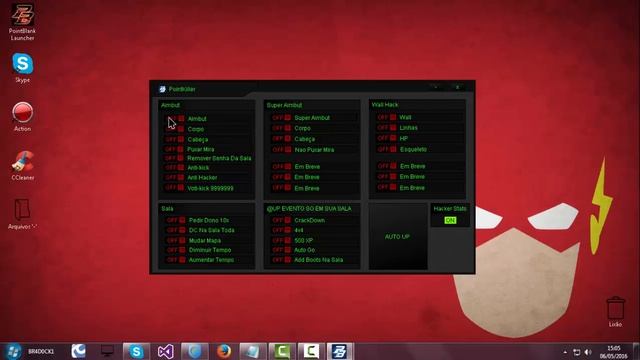Toggle the CrackDown event option

pos(282,220)
